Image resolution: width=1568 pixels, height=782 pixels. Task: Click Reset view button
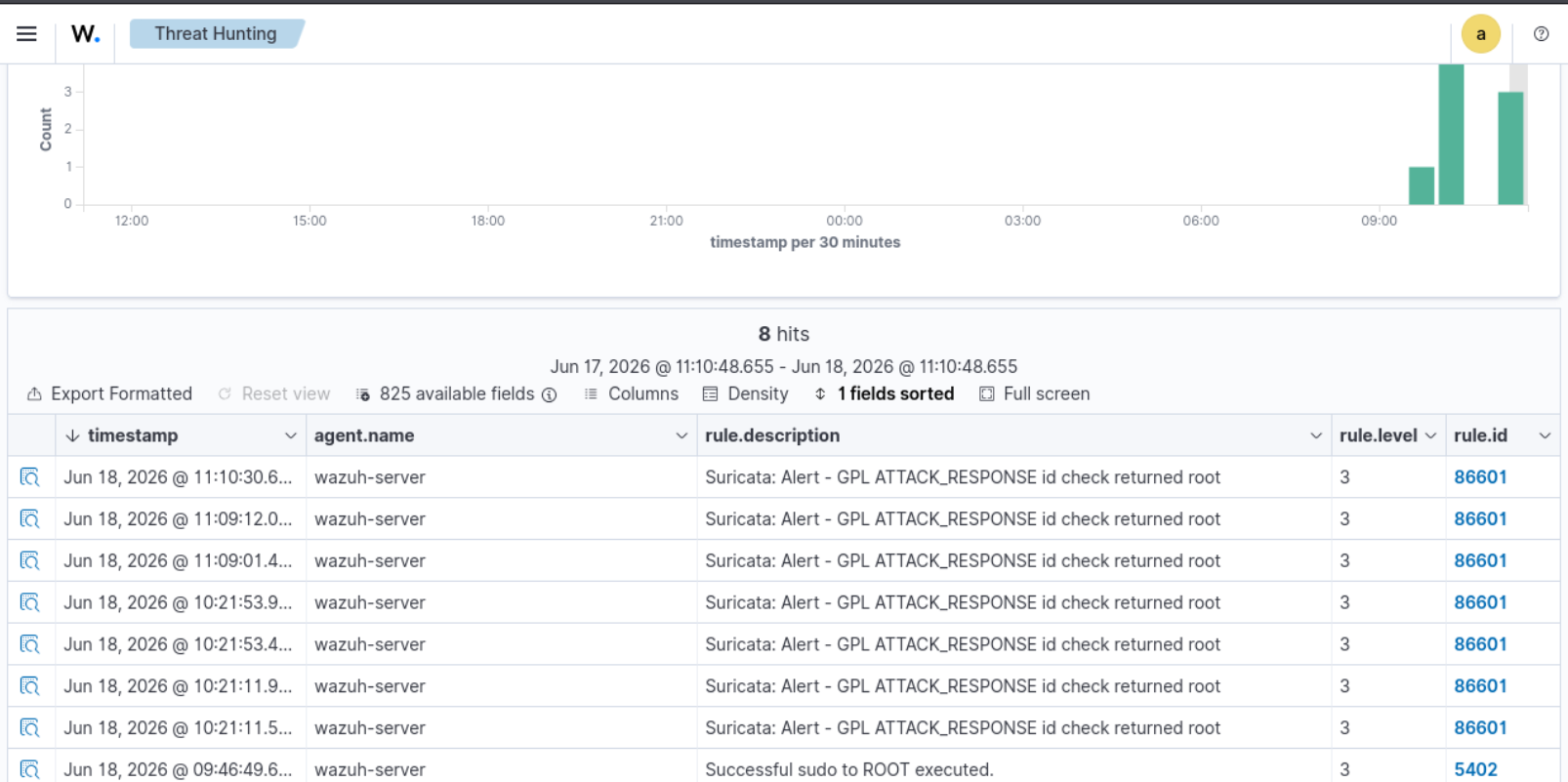click(x=274, y=393)
